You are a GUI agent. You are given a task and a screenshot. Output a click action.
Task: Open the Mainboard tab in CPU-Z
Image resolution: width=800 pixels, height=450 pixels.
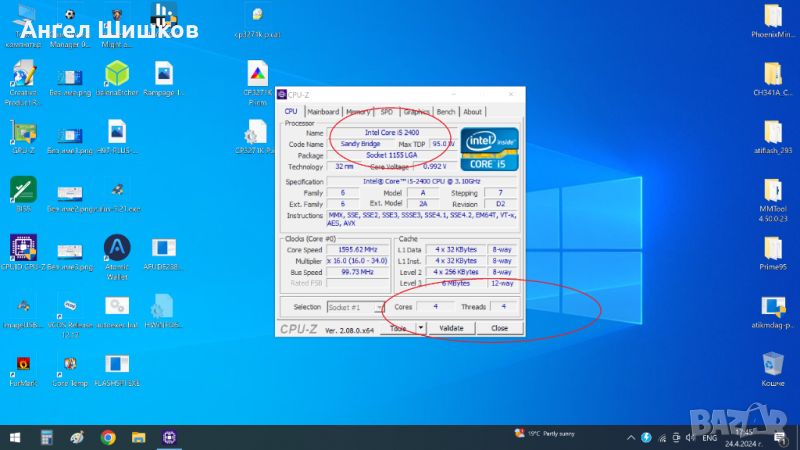323,112
